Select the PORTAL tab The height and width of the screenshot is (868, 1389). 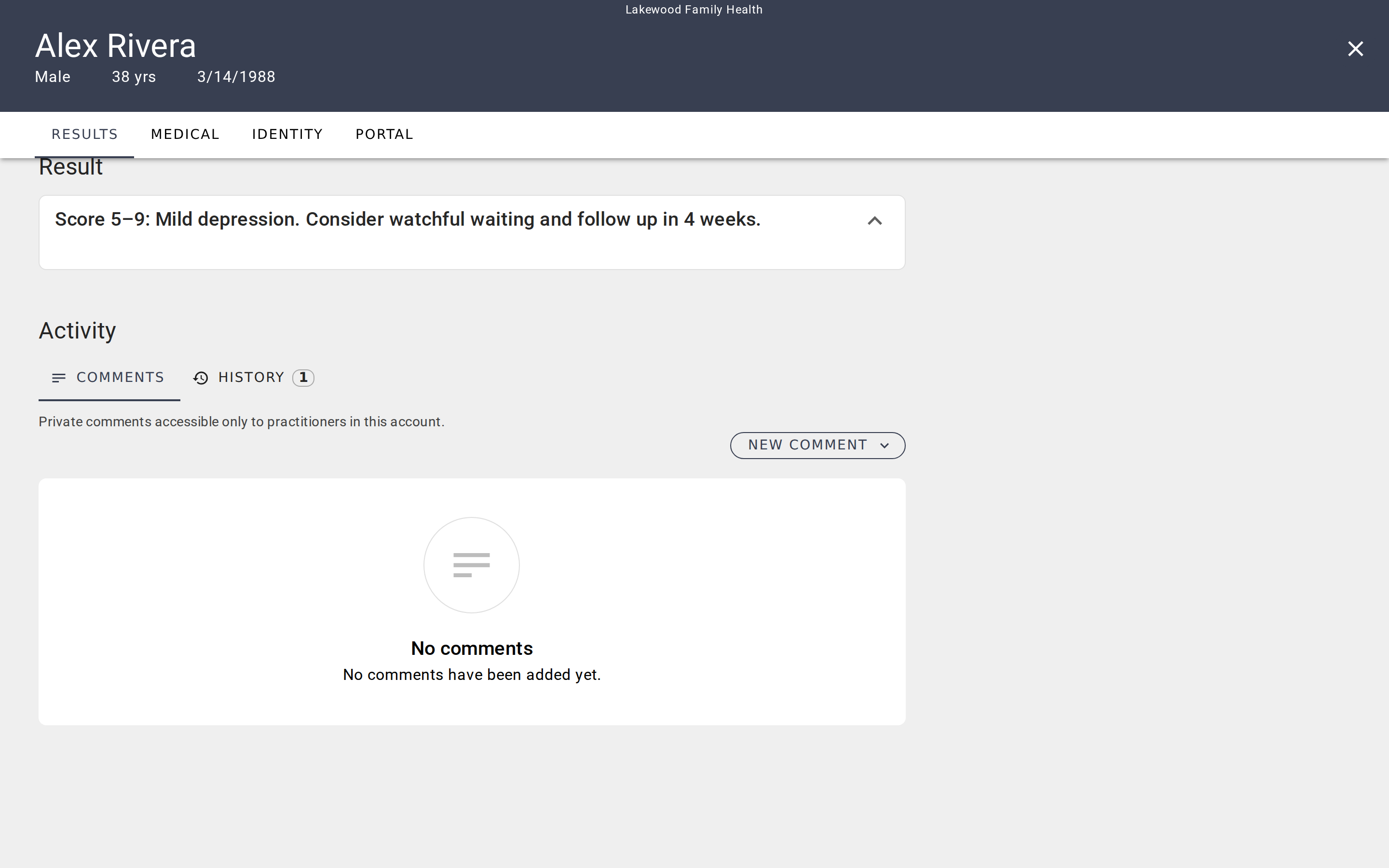[384, 134]
